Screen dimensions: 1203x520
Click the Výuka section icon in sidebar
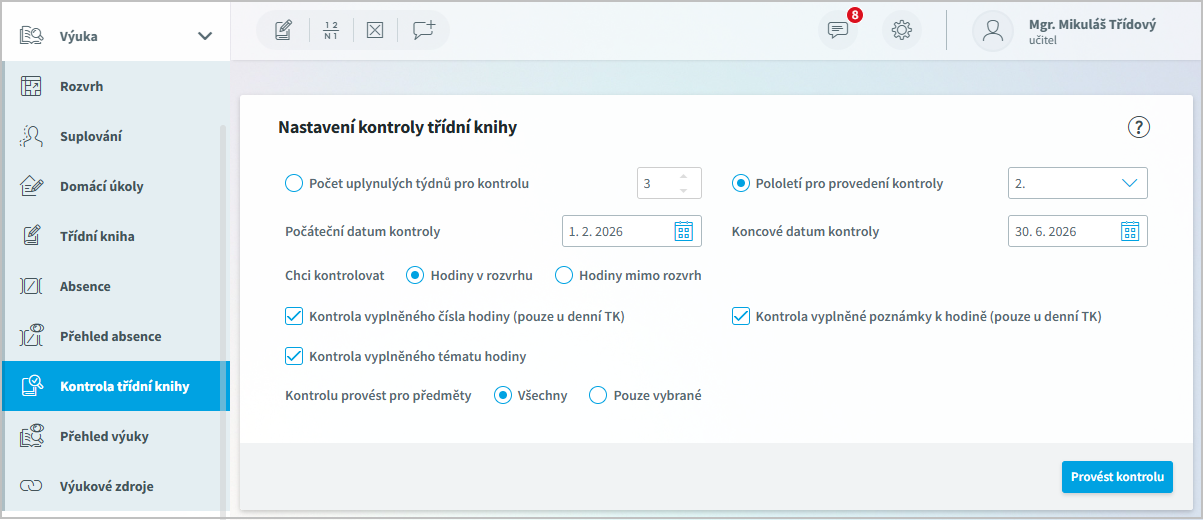pyautogui.click(x=32, y=36)
